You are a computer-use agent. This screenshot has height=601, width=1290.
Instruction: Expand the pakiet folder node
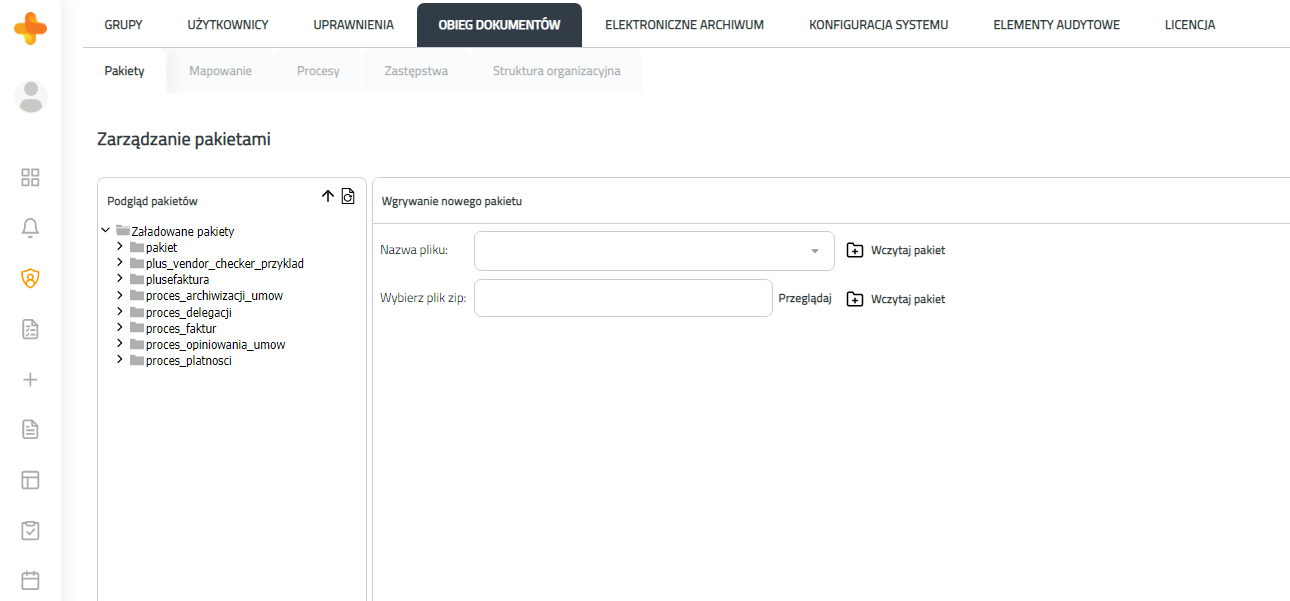pos(120,247)
